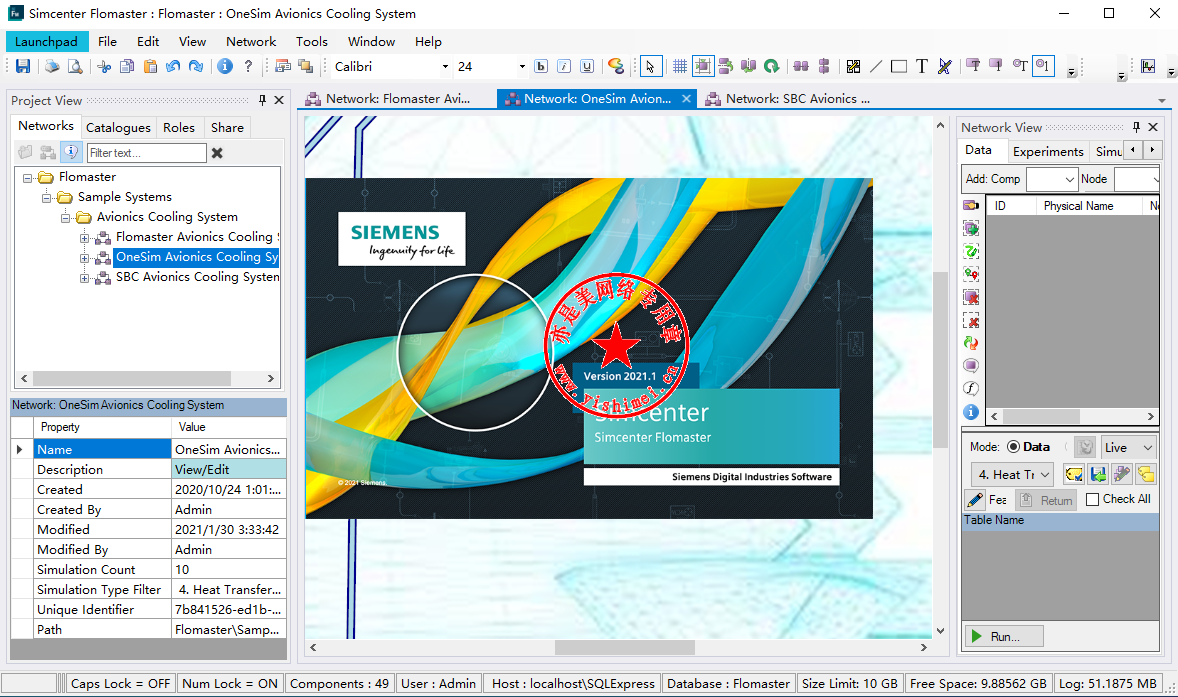Open Print Preview from the toolbar
This screenshot has width=1178, height=697.
coord(75,66)
